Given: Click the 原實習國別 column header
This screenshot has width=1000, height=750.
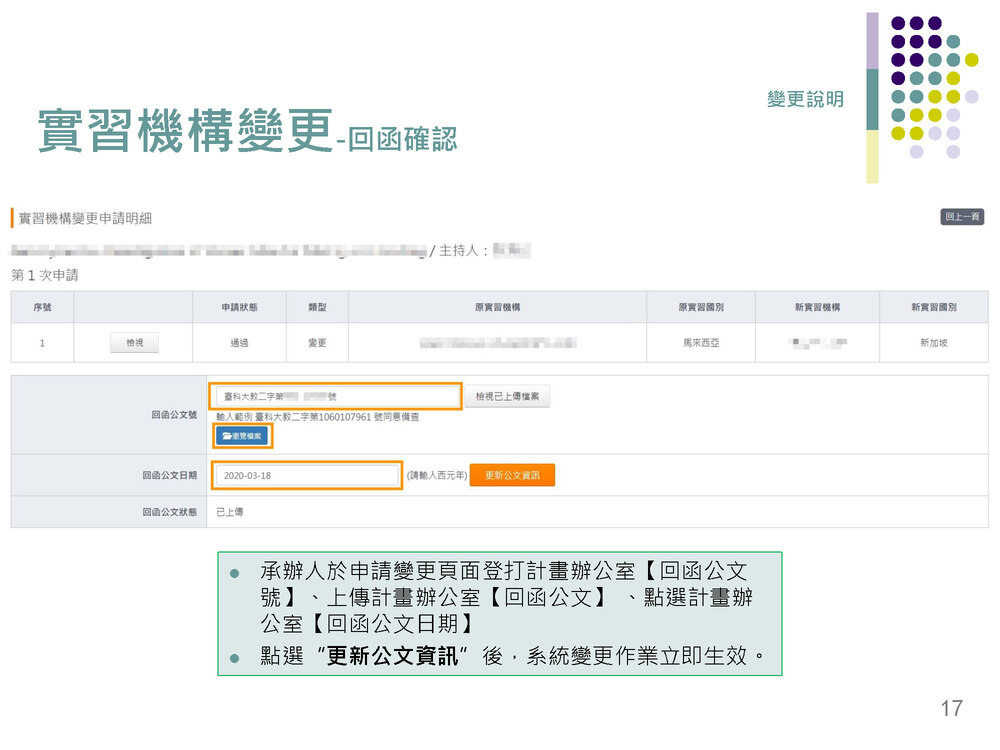Looking at the screenshot, I should [x=700, y=307].
